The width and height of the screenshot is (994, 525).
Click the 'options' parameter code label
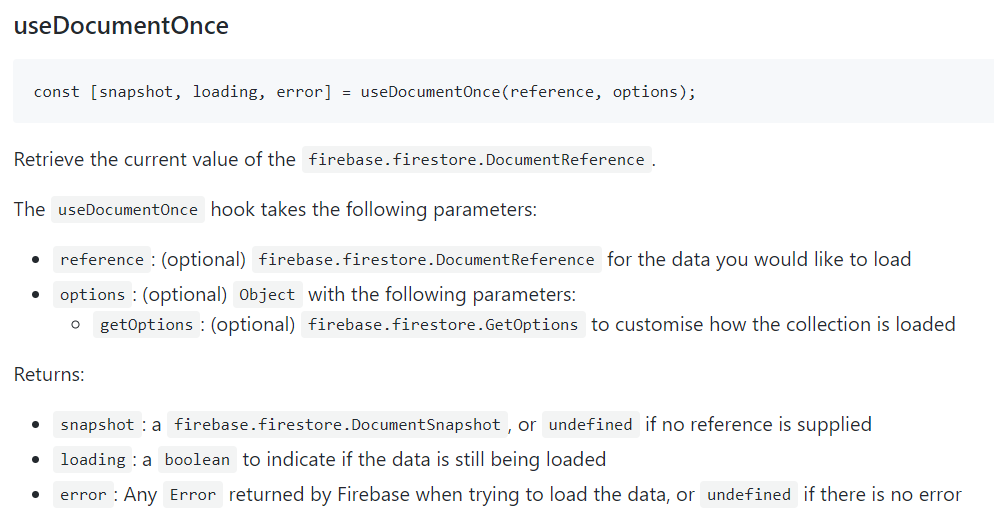92,295
